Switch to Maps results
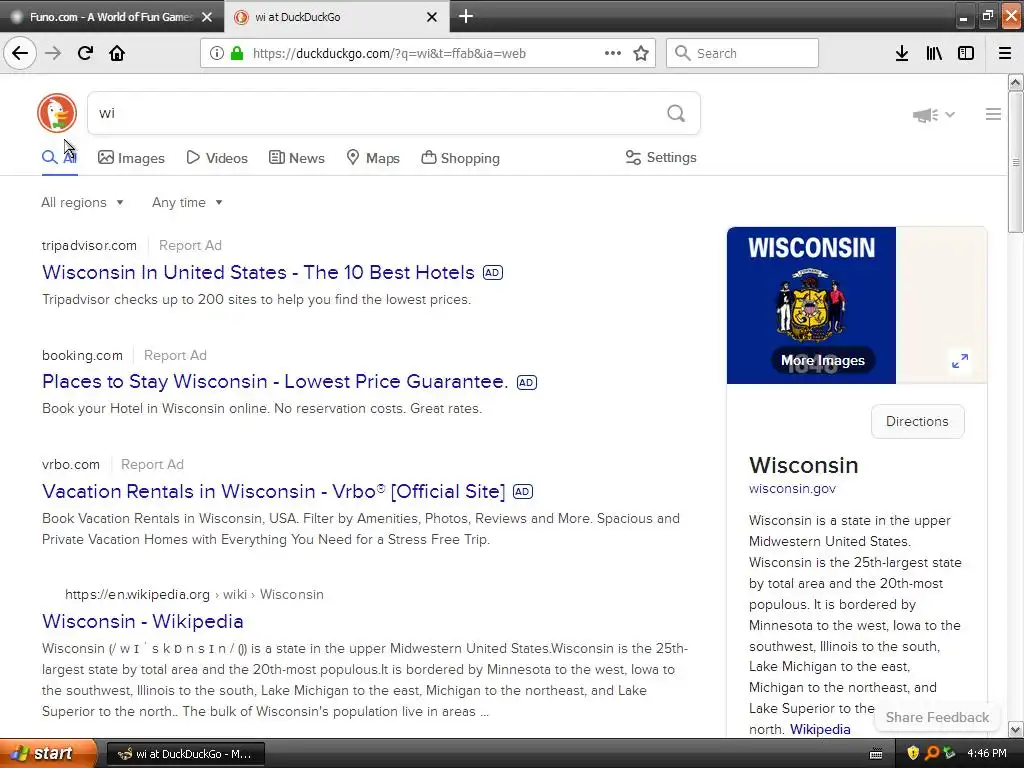This screenshot has width=1024, height=768. (x=373, y=157)
